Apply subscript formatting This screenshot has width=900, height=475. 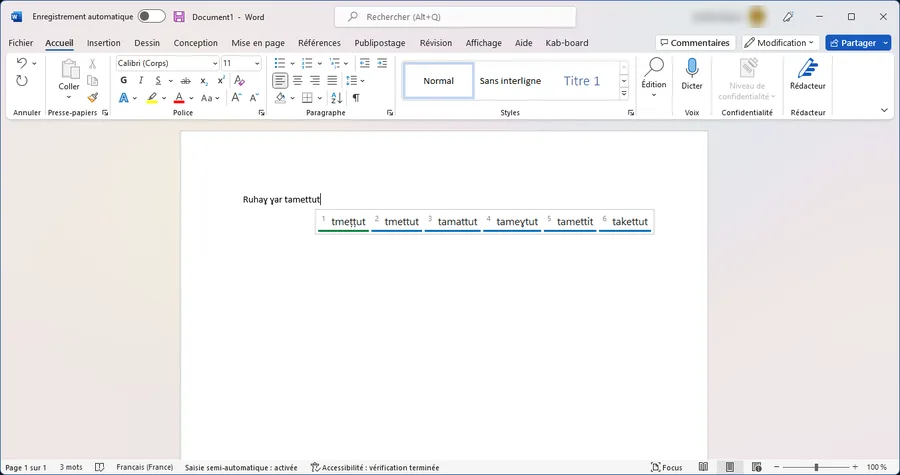(204, 81)
